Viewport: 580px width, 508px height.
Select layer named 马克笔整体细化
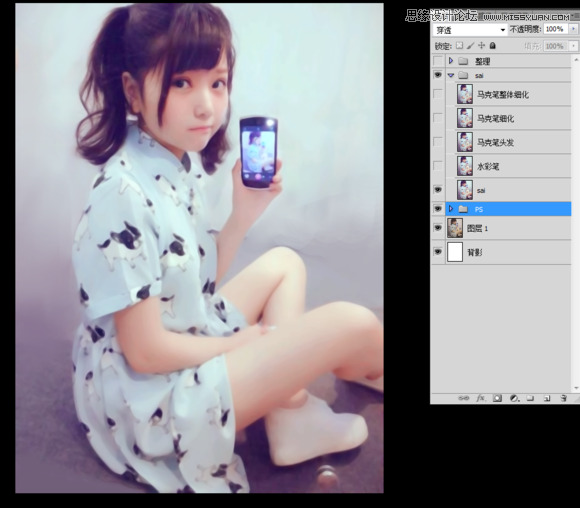coord(503,95)
